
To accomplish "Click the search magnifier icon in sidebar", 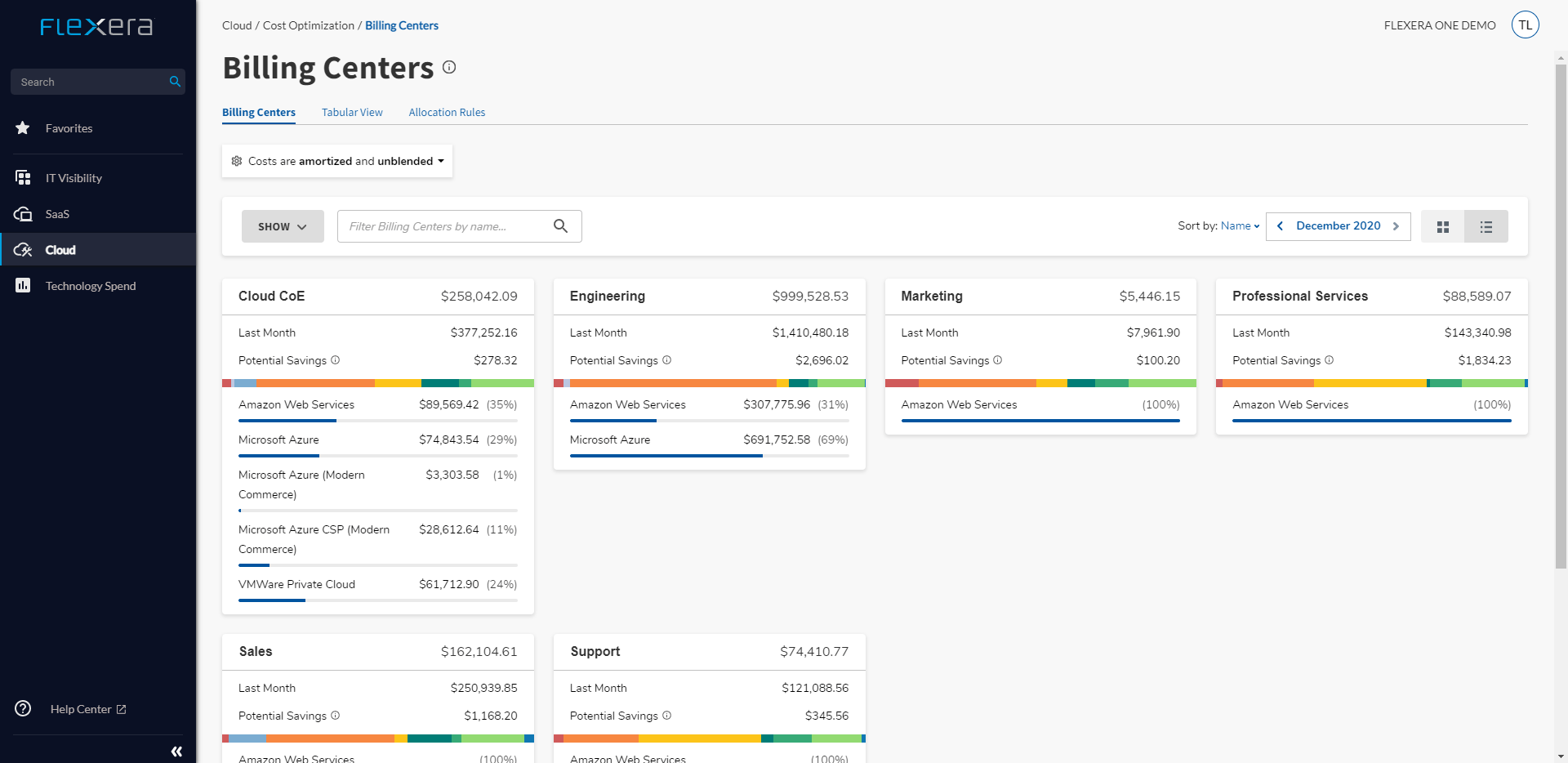I will coord(175,82).
